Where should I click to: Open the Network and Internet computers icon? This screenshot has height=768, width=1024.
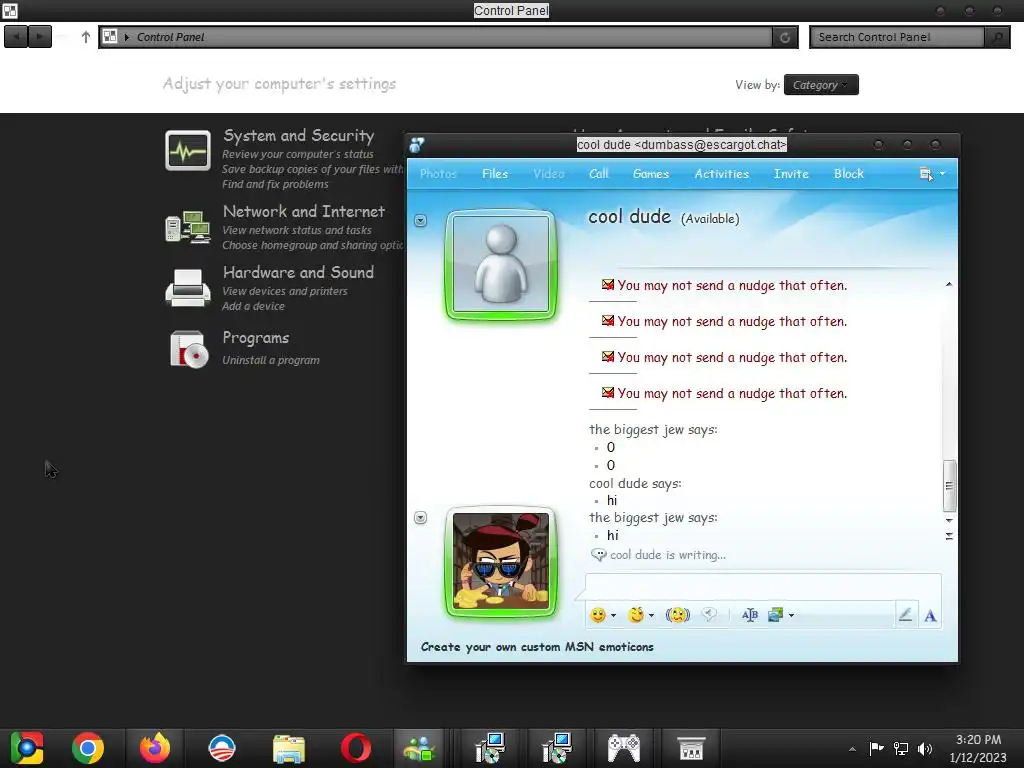pyautogui.click(x=187, y=227)
